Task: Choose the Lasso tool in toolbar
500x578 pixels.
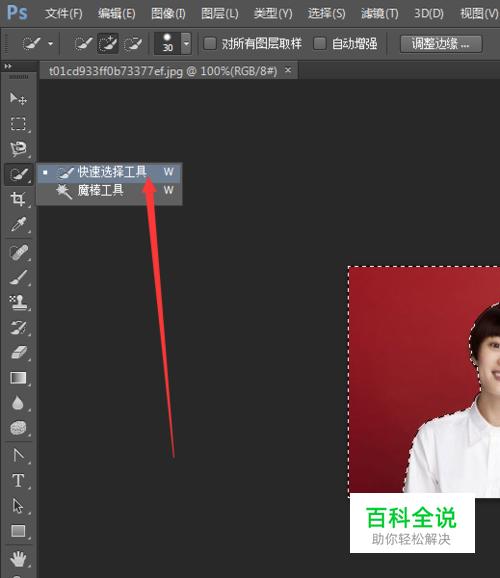Action: (x=18, y=149)
